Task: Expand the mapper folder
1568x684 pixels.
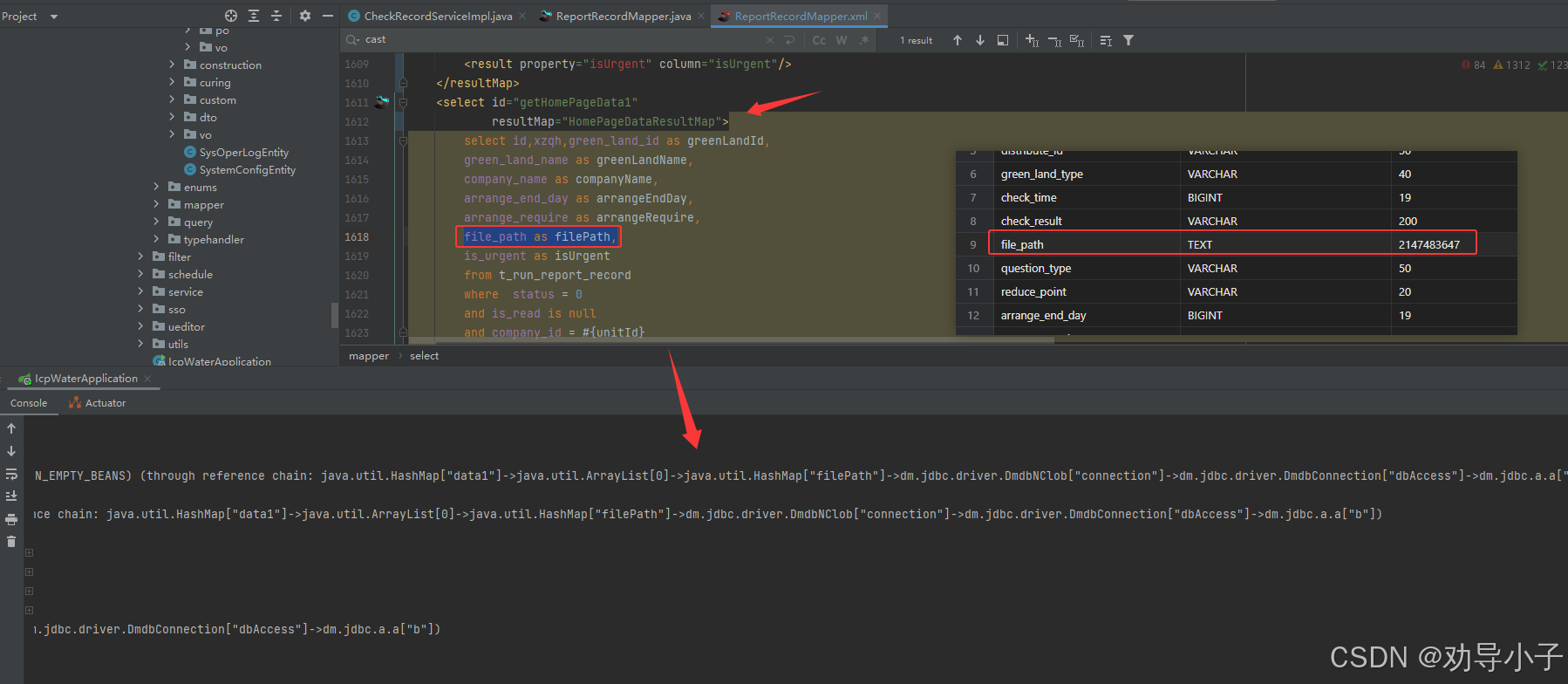Action: 156,204
